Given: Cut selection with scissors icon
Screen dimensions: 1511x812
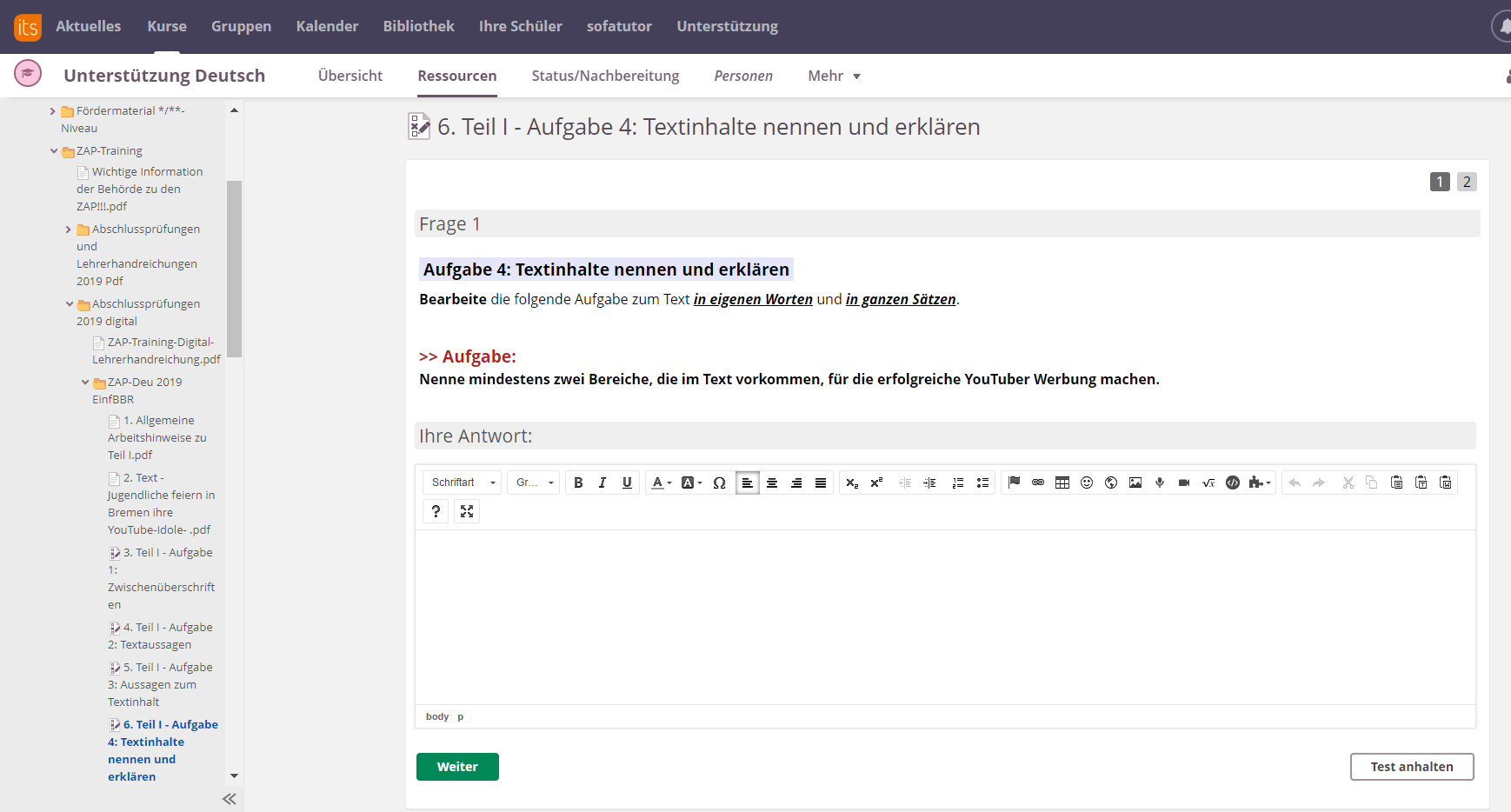Looking at the screenshot, I should coord(1348,483).
